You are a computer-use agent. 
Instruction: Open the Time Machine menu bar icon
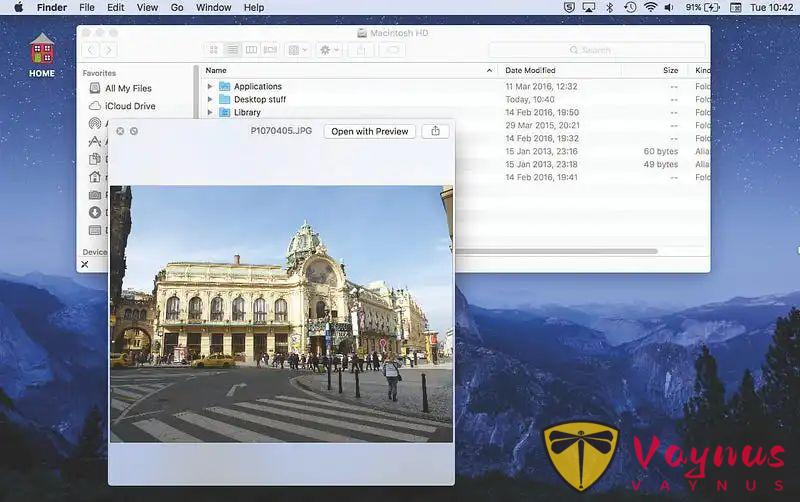(x=630, y=7)
